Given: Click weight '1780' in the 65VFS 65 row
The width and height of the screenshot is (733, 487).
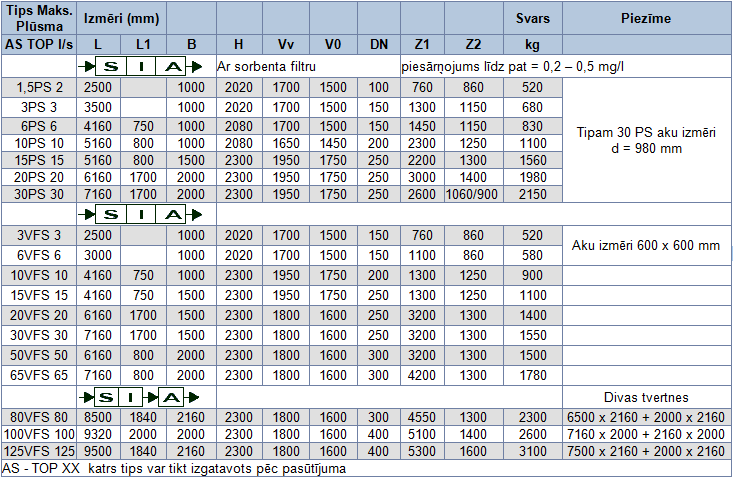Looking at the screenshot, I should pyautogui.click(x=532, y=375).
